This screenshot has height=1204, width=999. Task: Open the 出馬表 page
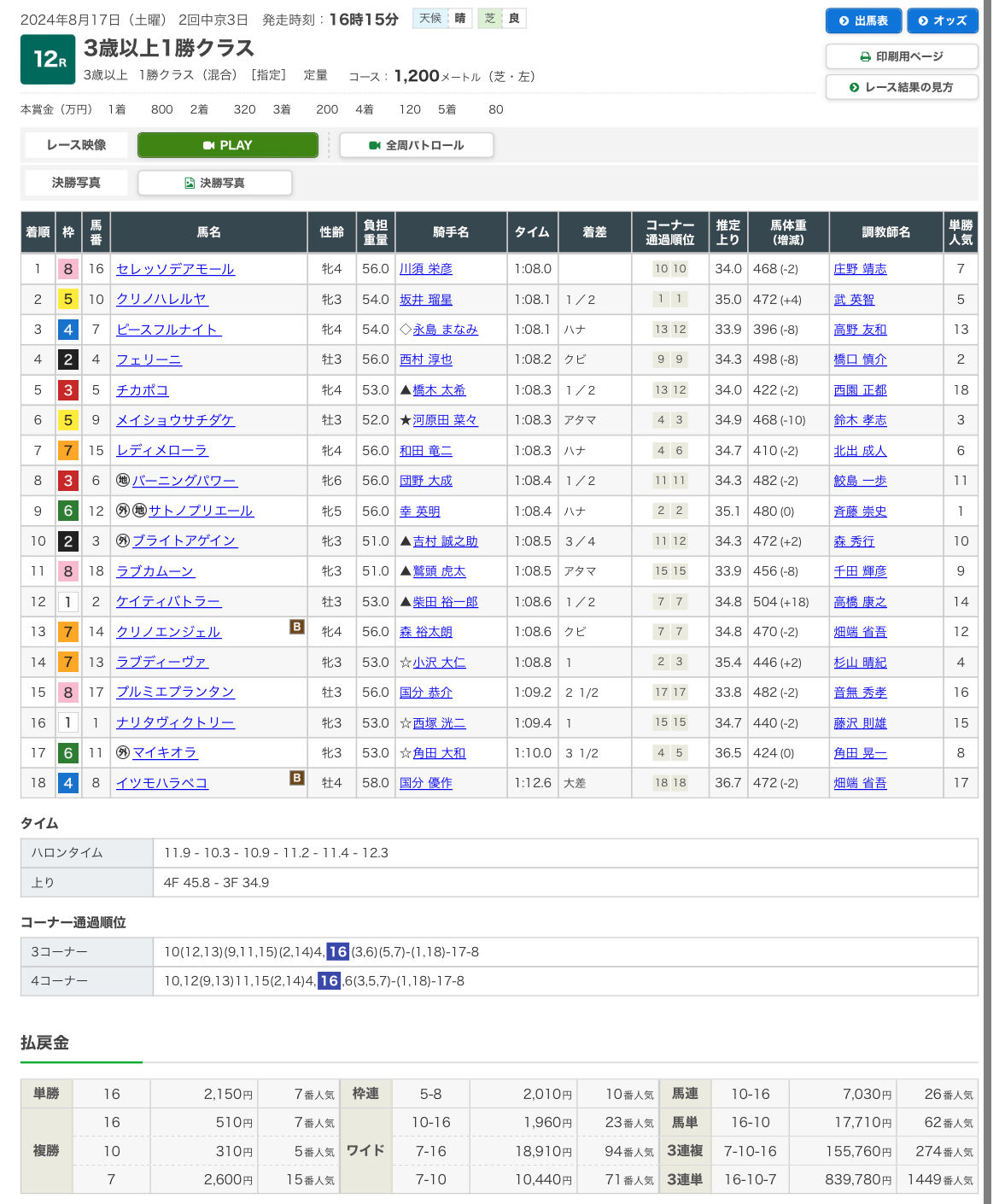tap(863, 20)
